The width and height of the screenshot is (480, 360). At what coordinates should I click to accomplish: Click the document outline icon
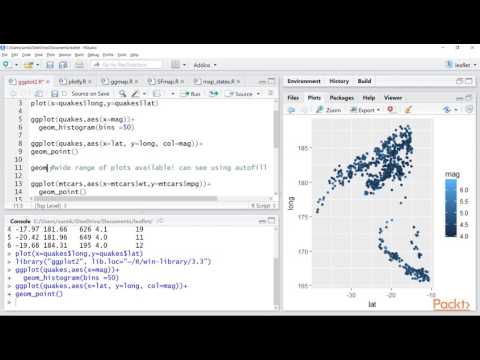[x=270, y=94]
